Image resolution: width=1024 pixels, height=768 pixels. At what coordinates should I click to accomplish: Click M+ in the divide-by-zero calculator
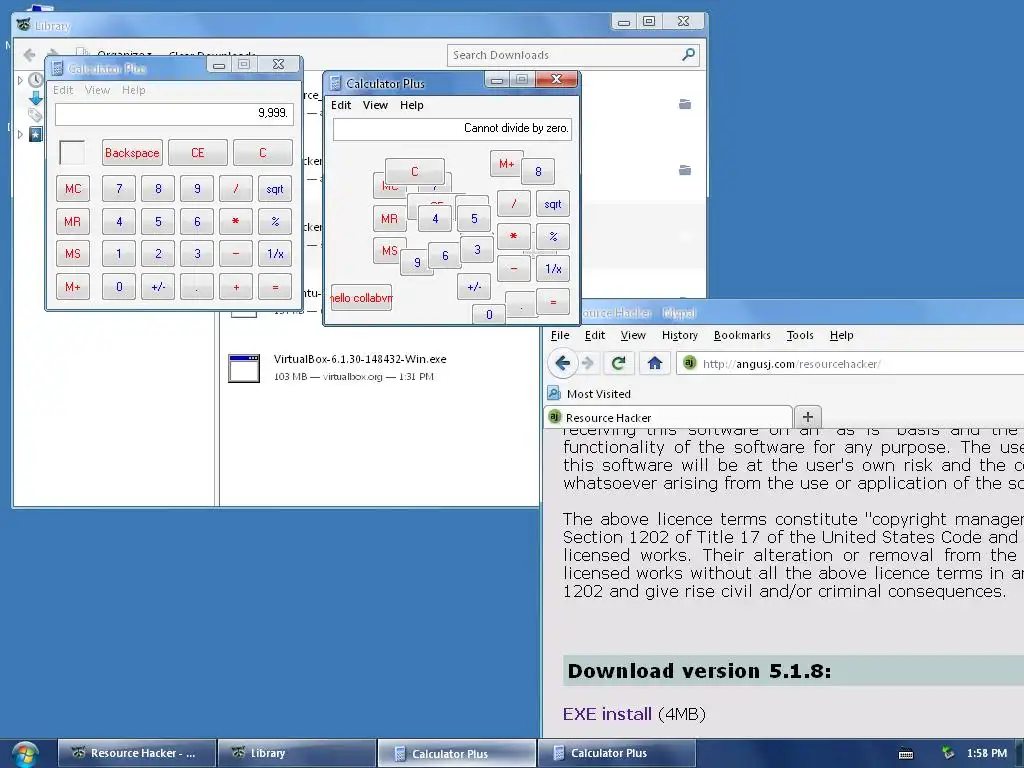(x=505, y=163)
